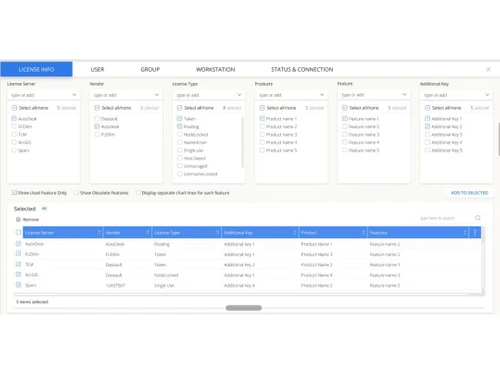
Task: Sort table by Product column arrows
Action: coord(363,232)
